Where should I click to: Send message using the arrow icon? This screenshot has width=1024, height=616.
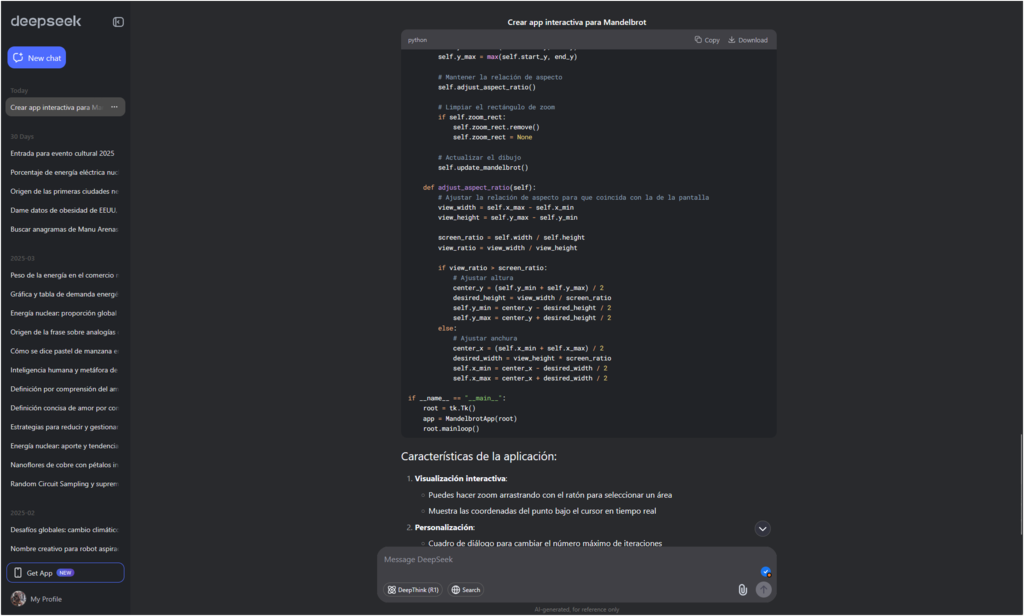(x=763, y=590)
